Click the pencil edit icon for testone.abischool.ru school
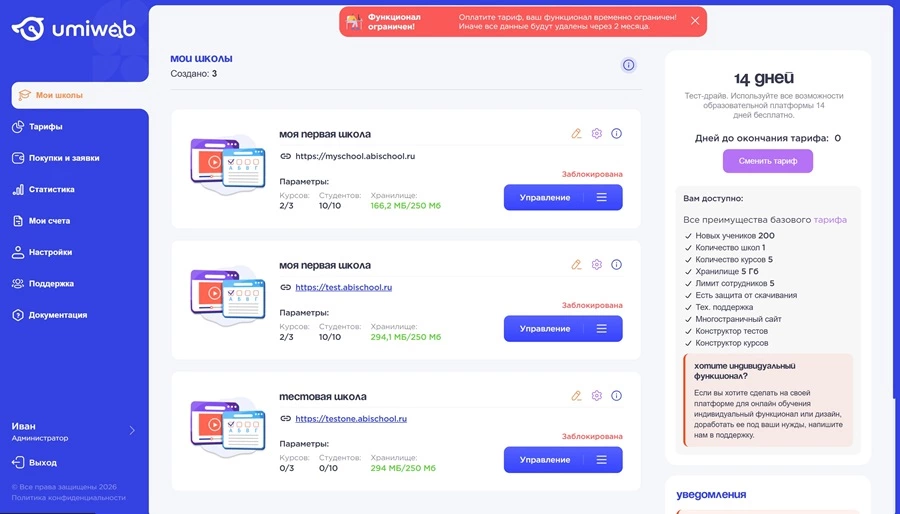 coord(576,396)
